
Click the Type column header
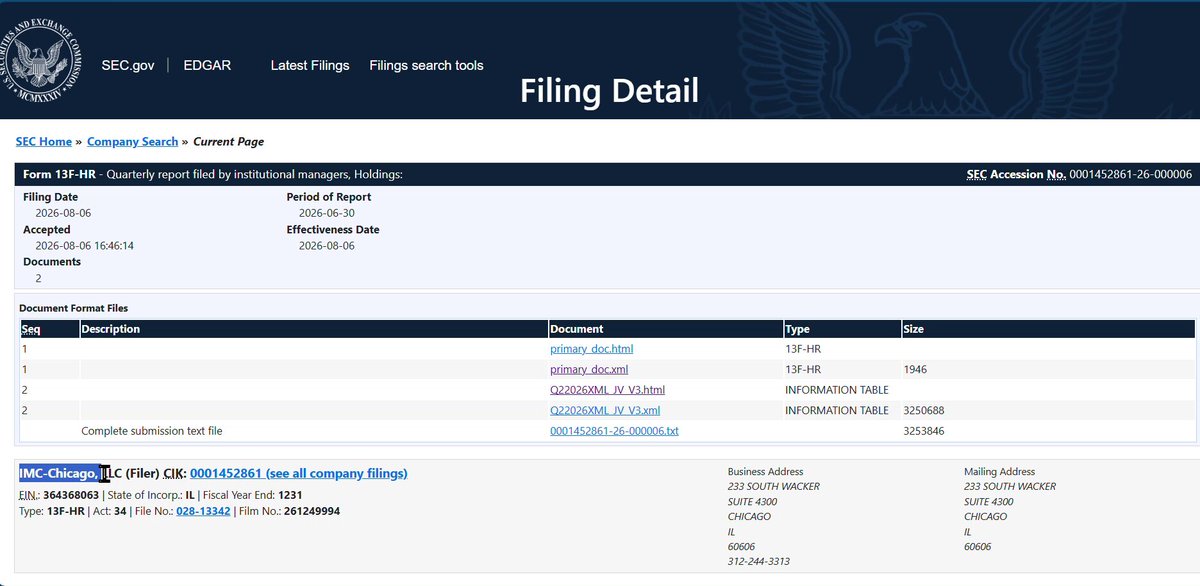point(798,328)
